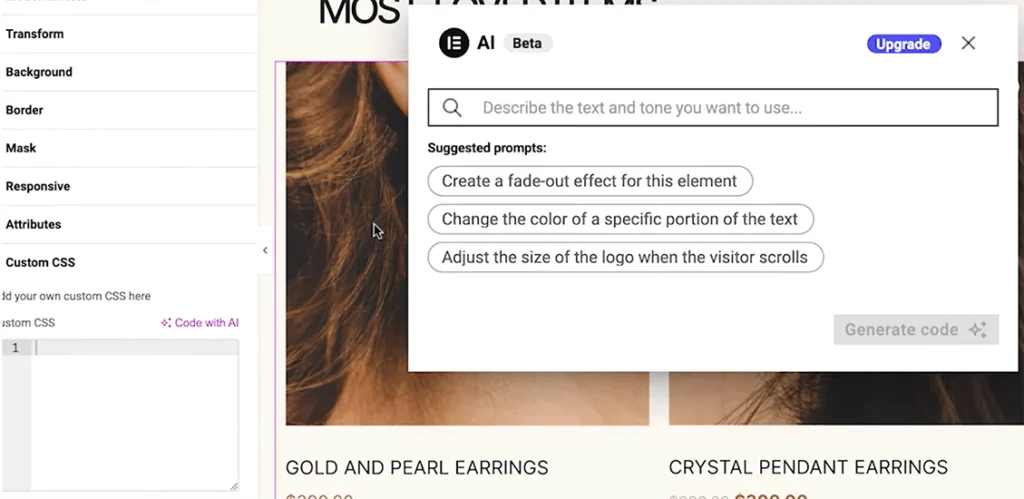Click the Elementor logo icon in AI dialog

point(454,43)
